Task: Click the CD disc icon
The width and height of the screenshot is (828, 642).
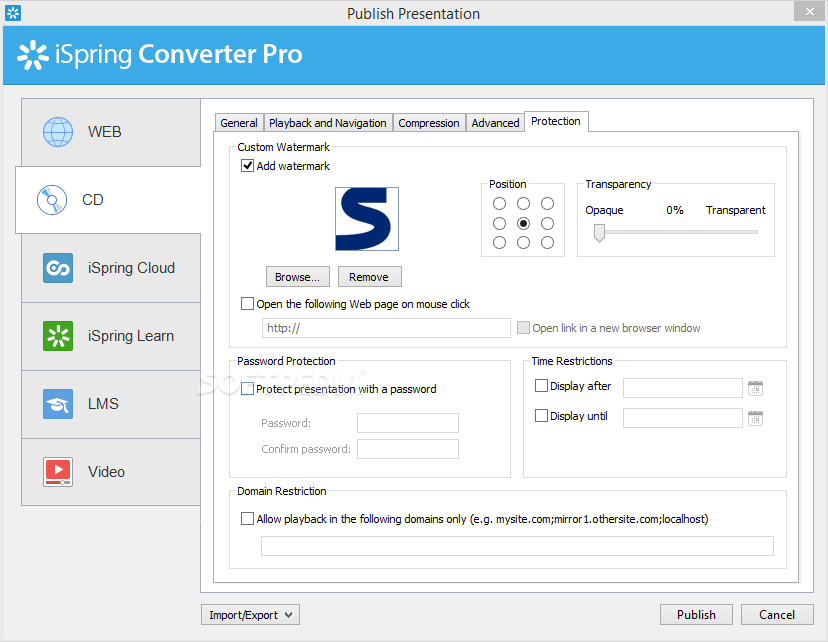Action: pos(52,200)
